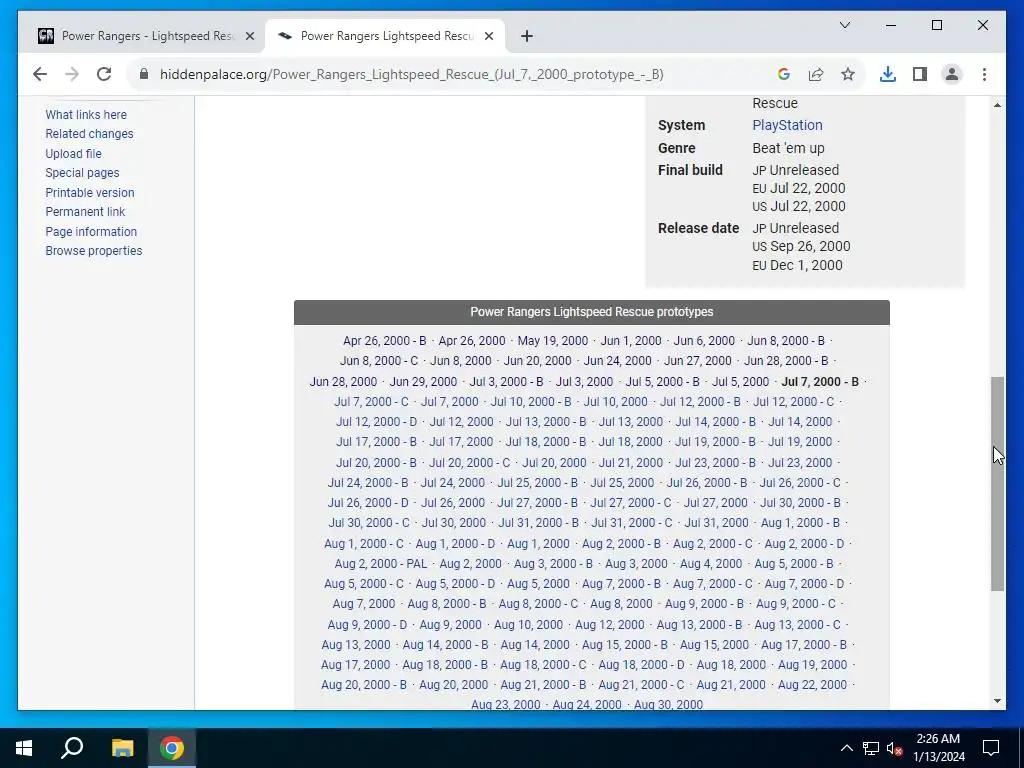Go back using the browser back arrow
Viewport: 1024px width, 768px height.
(x=40, y=74)
